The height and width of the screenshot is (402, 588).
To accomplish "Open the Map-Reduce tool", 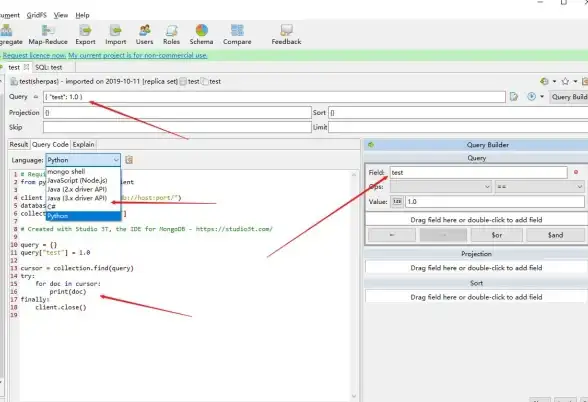I will coord(48,34).
